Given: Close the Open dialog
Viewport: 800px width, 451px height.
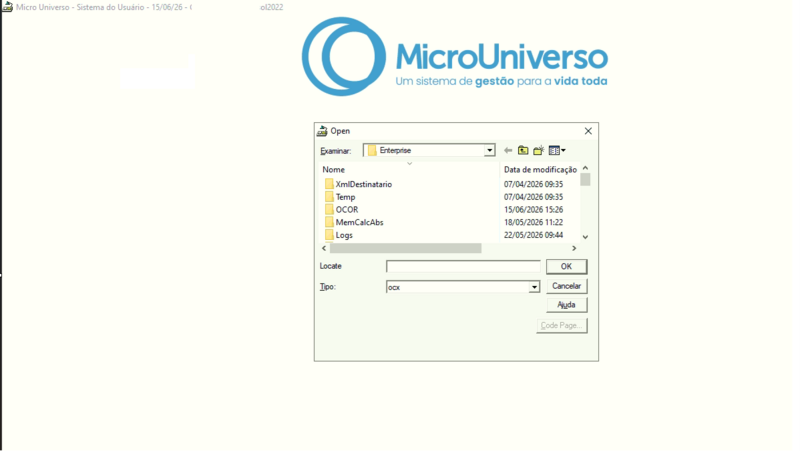Looking at the screenshot, I should [x=588, y=131].
